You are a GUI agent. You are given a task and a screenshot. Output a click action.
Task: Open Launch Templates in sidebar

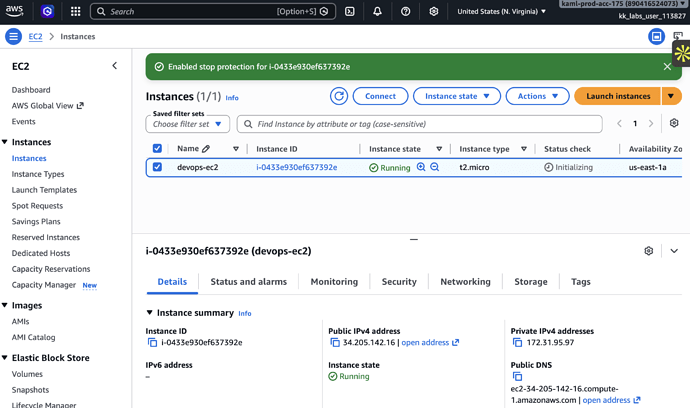pyautogui.click(x=44, y=190)
